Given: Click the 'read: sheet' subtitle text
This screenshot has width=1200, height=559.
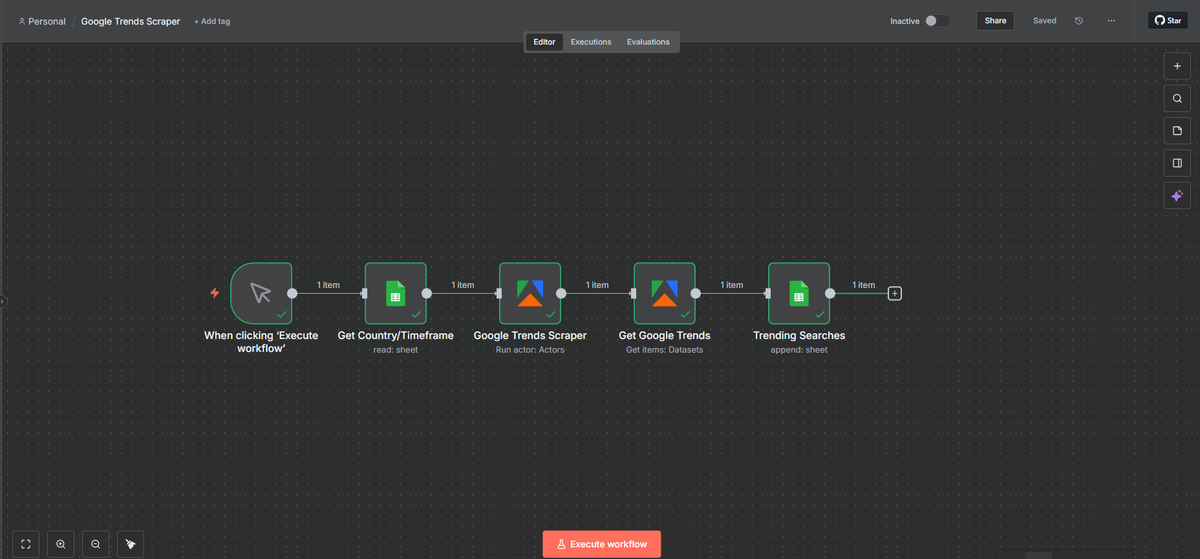Looking at the screenshot, I should pyautogui.click(x=395, y=350).
